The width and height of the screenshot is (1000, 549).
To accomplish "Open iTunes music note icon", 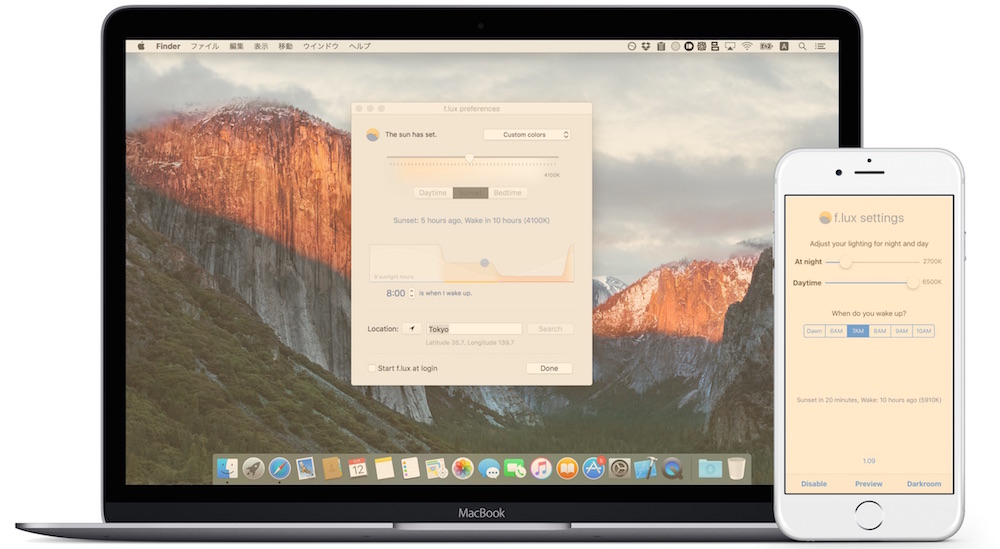I will pyautogui.click(x=541, y=469).
